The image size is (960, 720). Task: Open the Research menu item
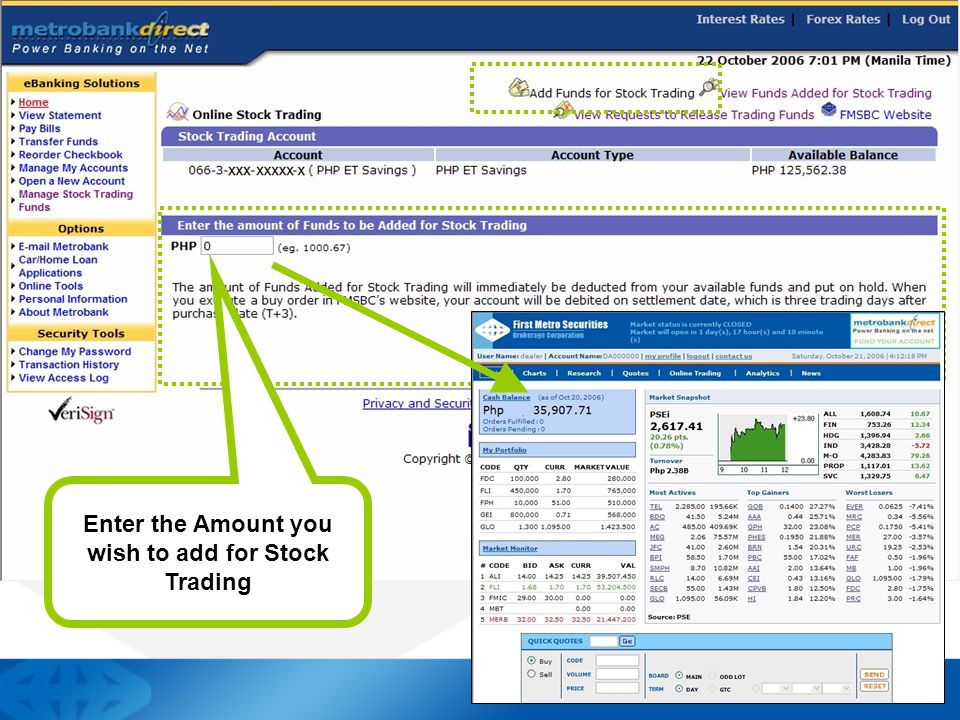click(x=583, y=373)
